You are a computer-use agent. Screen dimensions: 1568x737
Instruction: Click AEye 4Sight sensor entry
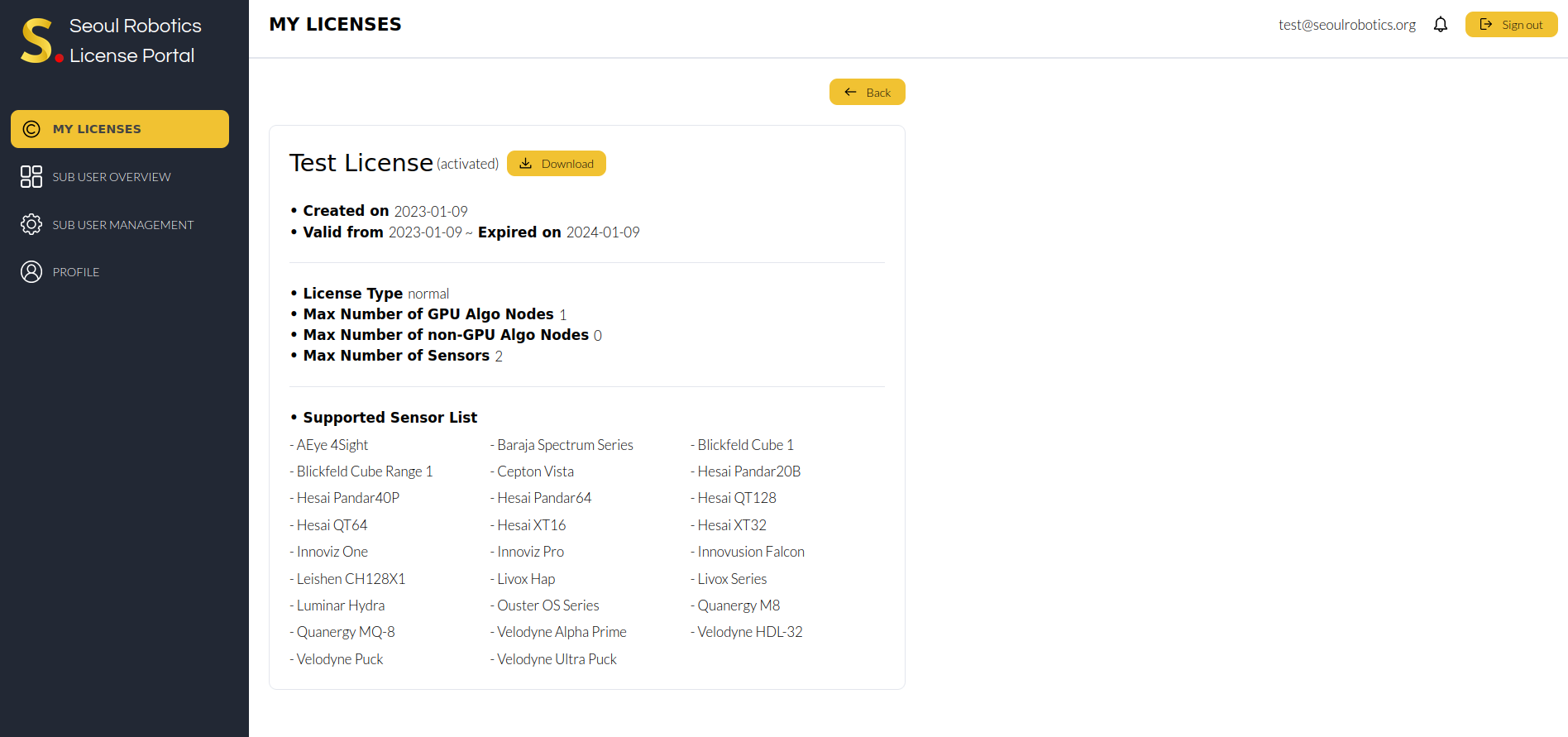pyautogui.click(x=329, y=445)
